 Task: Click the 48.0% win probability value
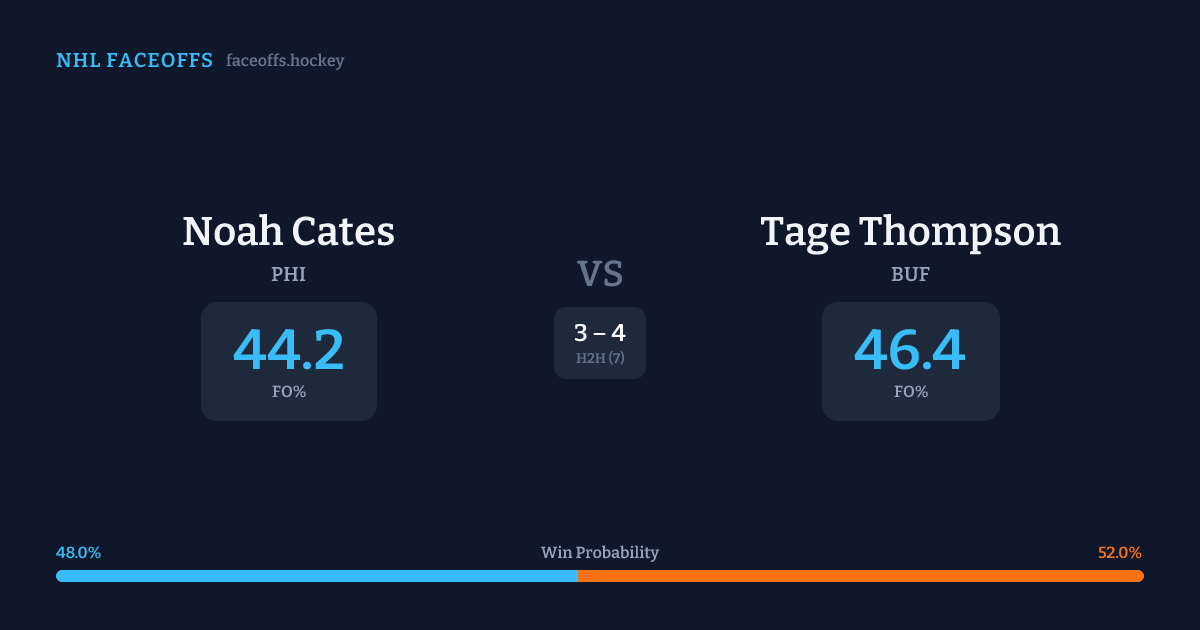(78, 553)
